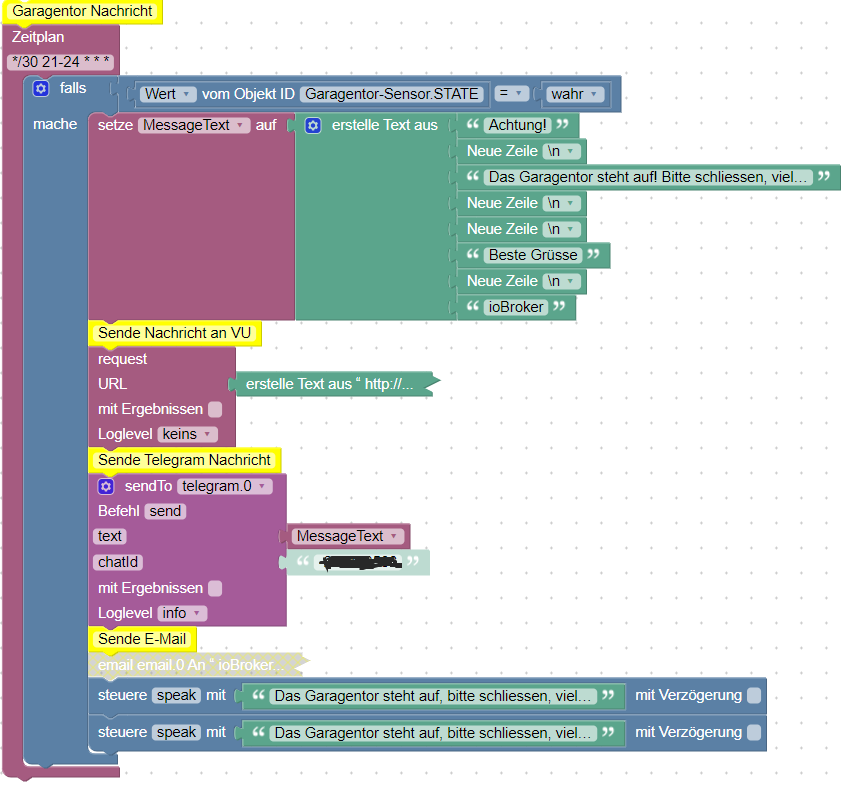This screenshot has height=789, width=846.
Task: Edit the Achtung! text field
Action: pos(517,126)
